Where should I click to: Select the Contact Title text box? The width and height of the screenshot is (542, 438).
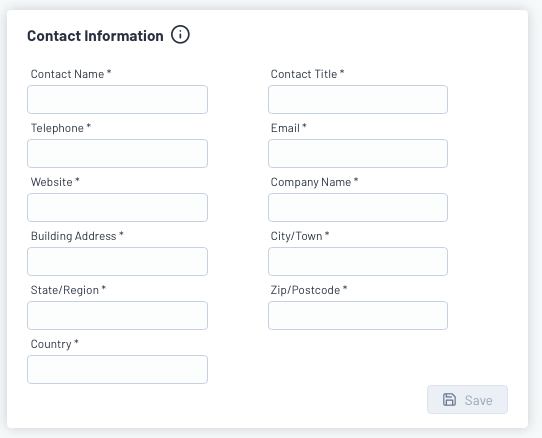358,100
